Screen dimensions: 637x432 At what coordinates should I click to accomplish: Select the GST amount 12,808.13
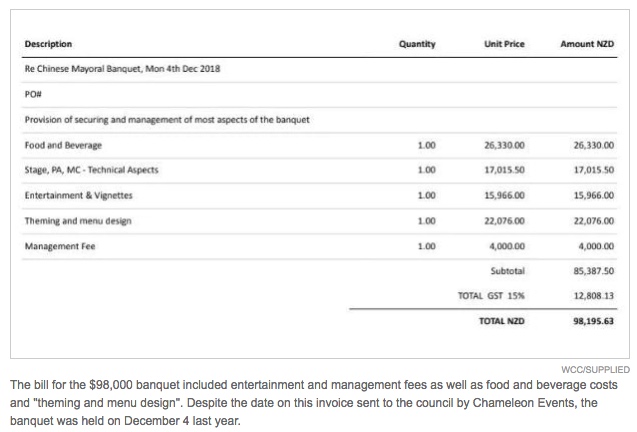(x=593, y=296)
